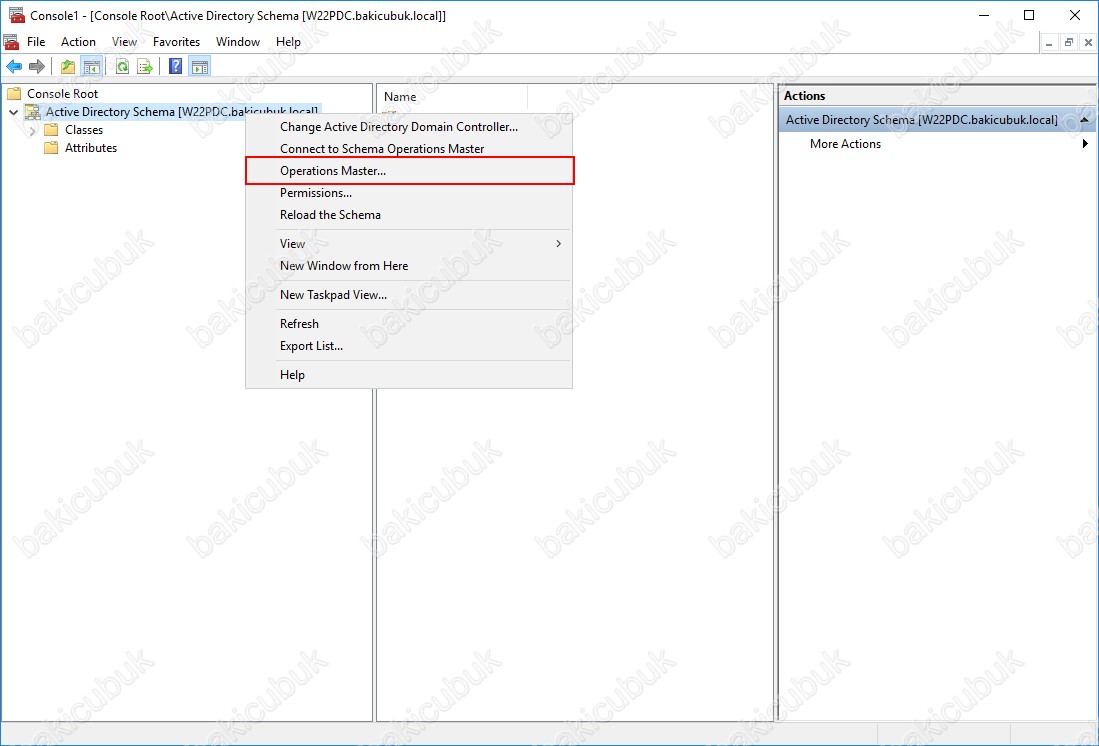Click the Name column header

(x=452, y=97)
